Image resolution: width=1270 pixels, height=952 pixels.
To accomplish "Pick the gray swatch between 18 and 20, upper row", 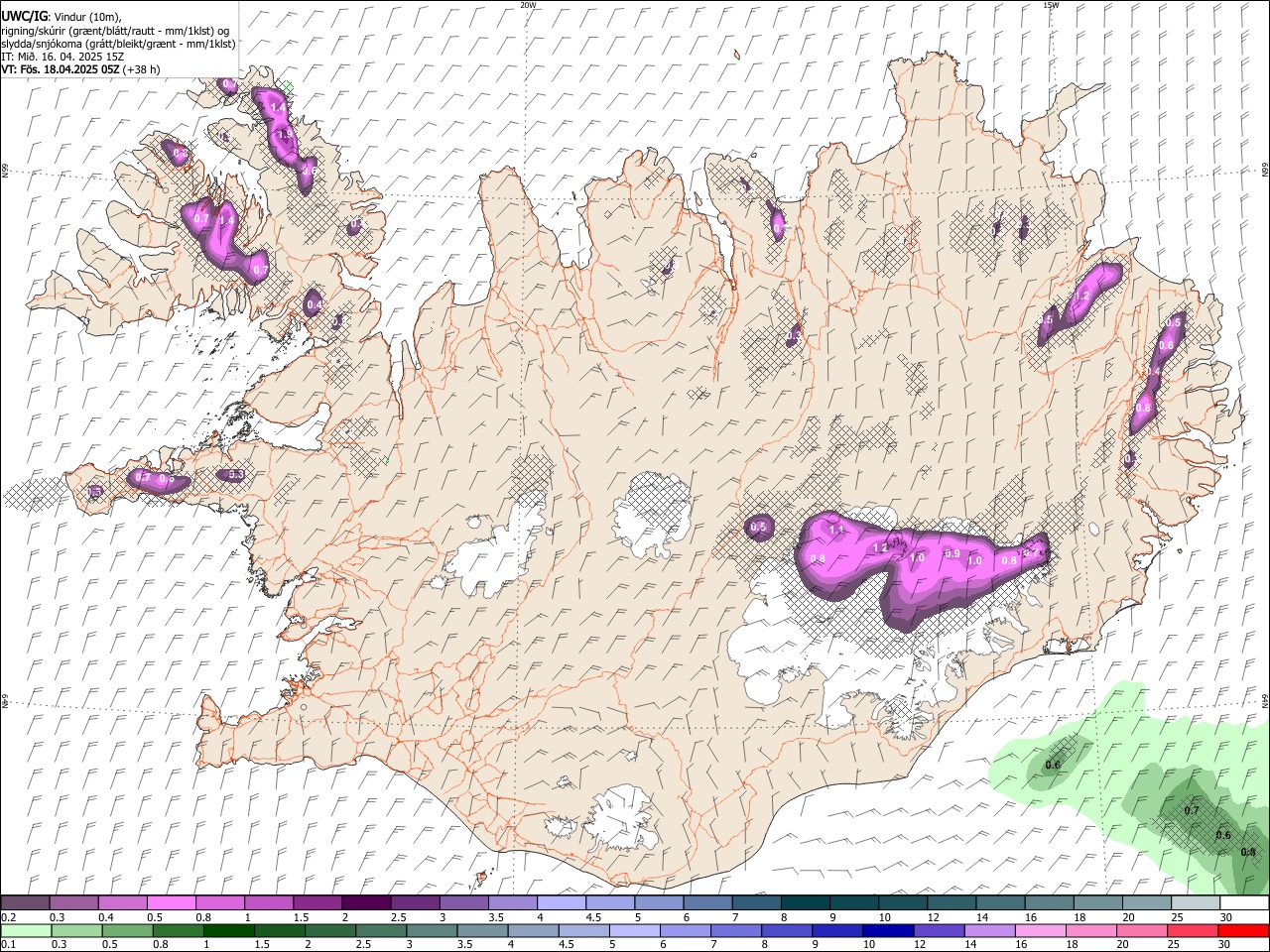I will (1096, 903).
